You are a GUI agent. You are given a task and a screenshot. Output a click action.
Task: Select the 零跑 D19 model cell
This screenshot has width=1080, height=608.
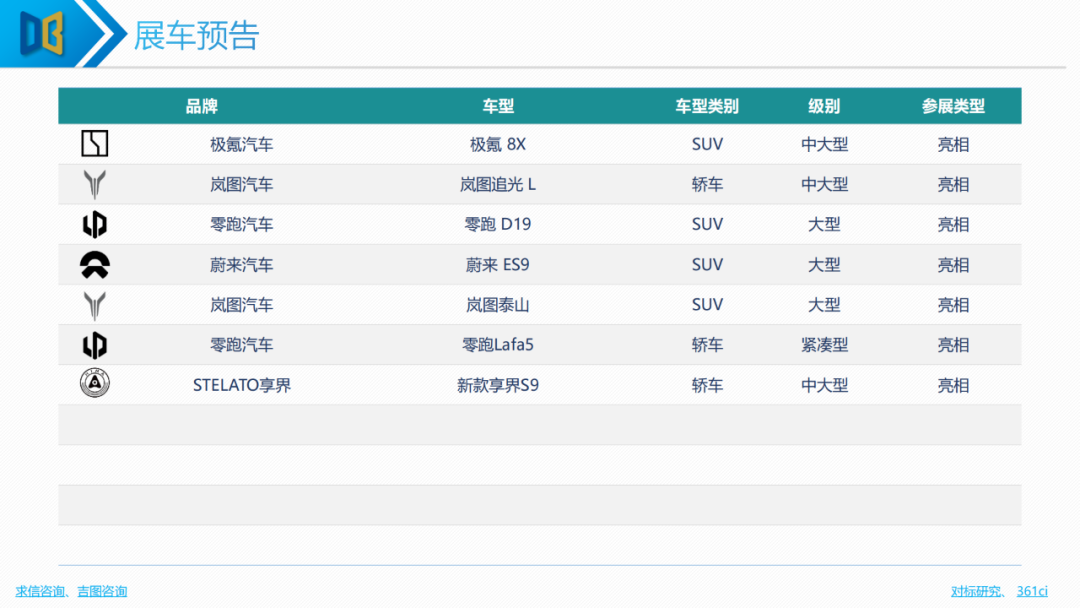[x=498, y=224]
